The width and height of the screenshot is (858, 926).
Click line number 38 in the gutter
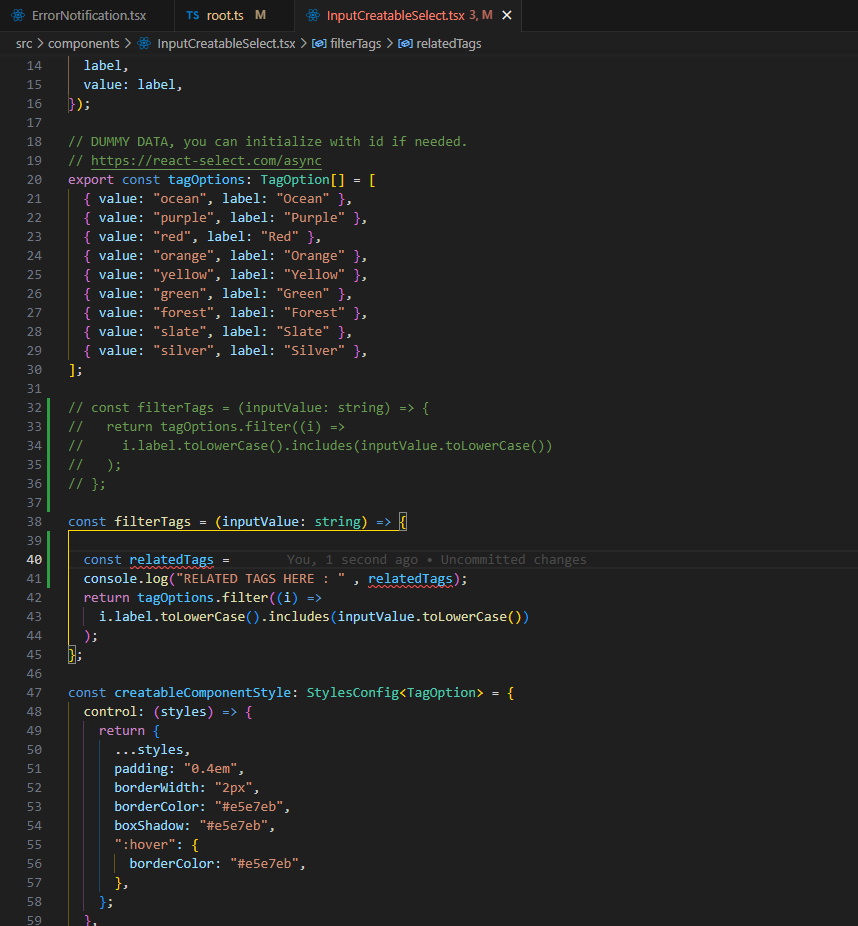tap(34, 521)
